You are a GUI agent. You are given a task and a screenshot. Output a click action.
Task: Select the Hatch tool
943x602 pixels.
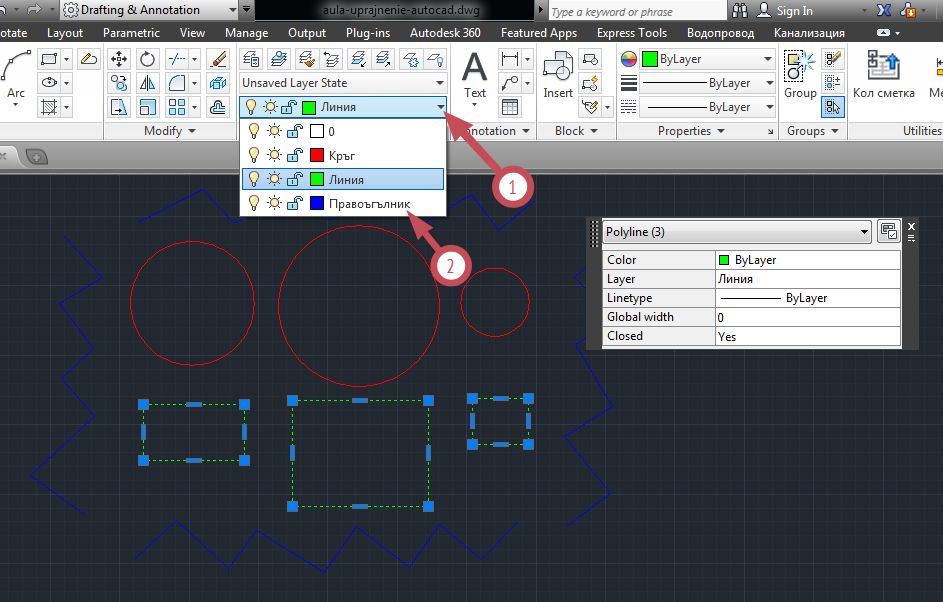[49, 107]
